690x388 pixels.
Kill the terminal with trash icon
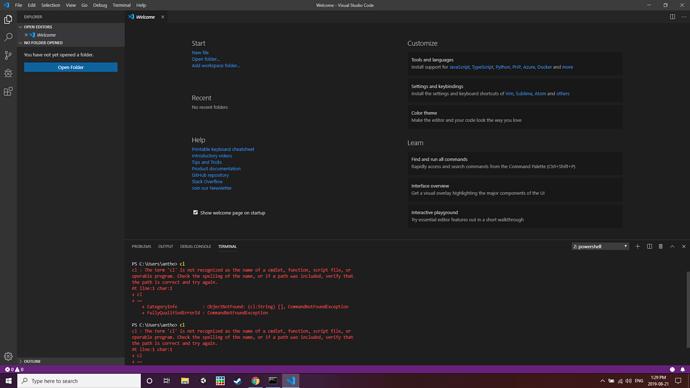661,246
